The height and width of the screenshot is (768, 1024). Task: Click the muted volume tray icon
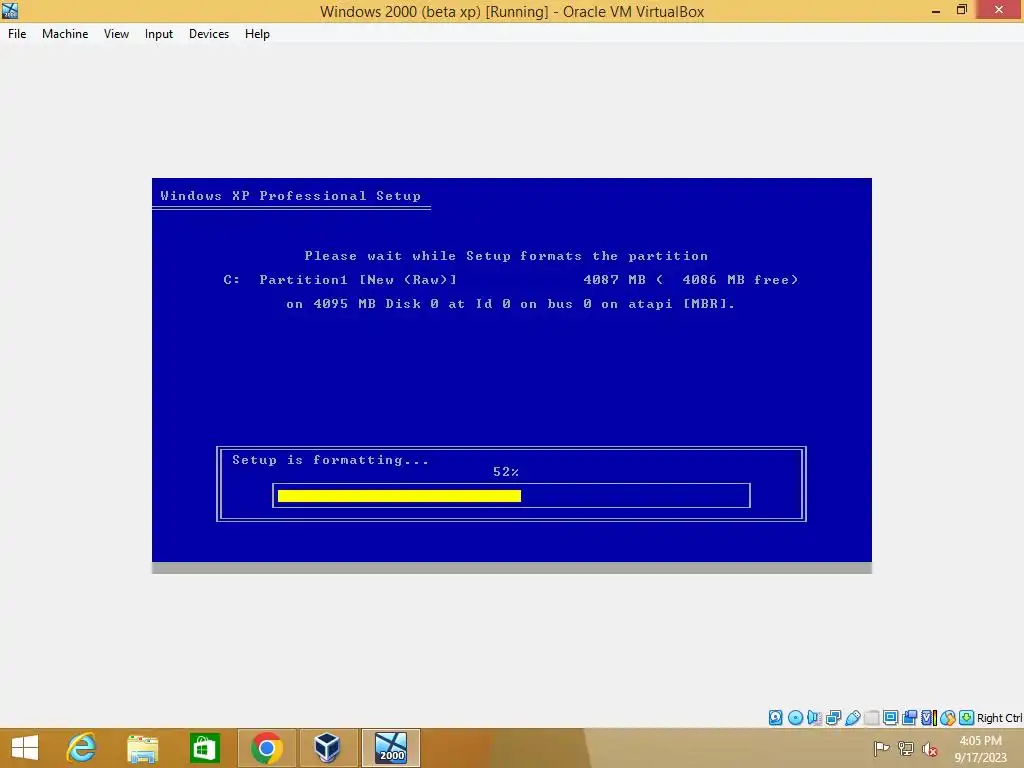930,749
